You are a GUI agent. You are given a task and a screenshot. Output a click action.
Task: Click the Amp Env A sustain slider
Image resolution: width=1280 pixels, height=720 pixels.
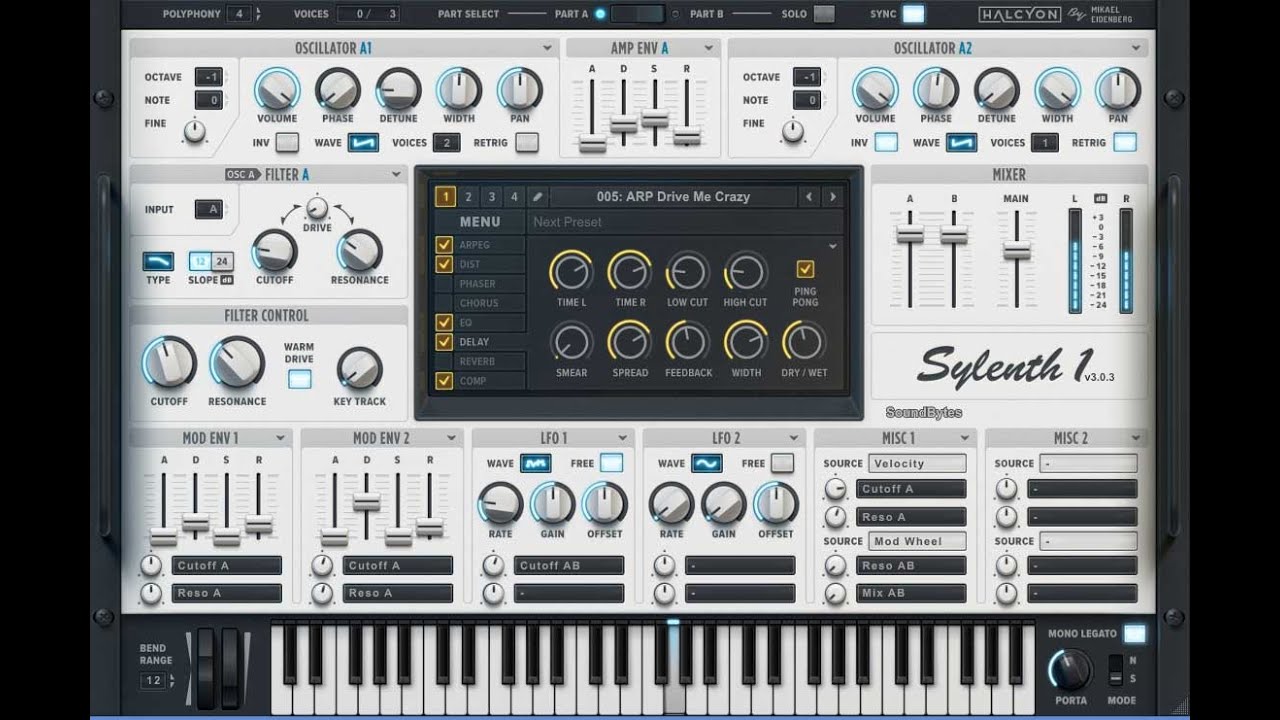(655, 118)
